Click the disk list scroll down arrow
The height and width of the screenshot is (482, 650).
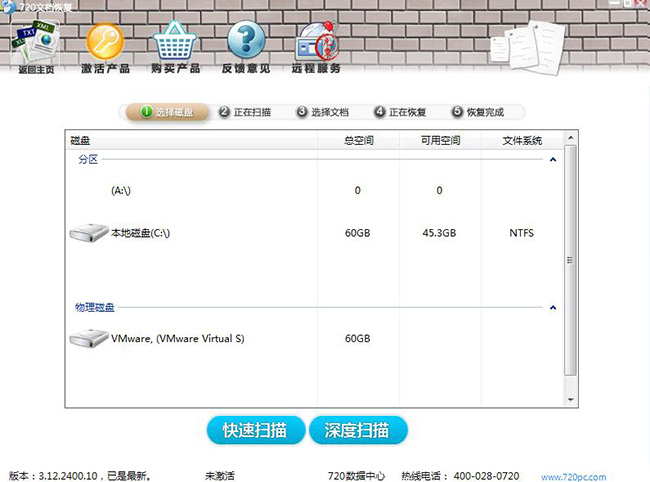point(570,400)
